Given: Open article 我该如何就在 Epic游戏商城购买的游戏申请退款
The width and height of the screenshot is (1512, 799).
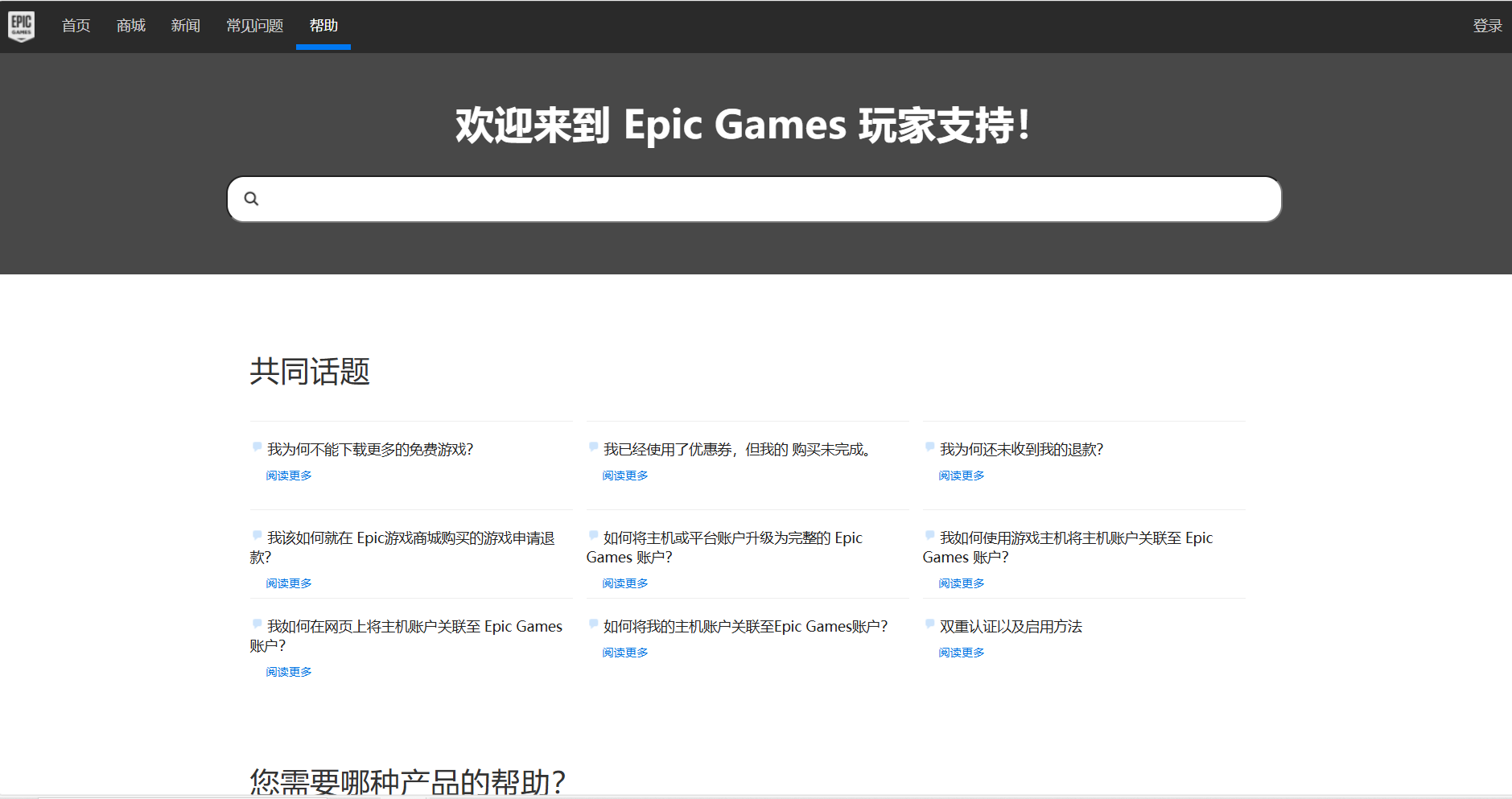Looking at the screenshot, I should tap(410, 538).
